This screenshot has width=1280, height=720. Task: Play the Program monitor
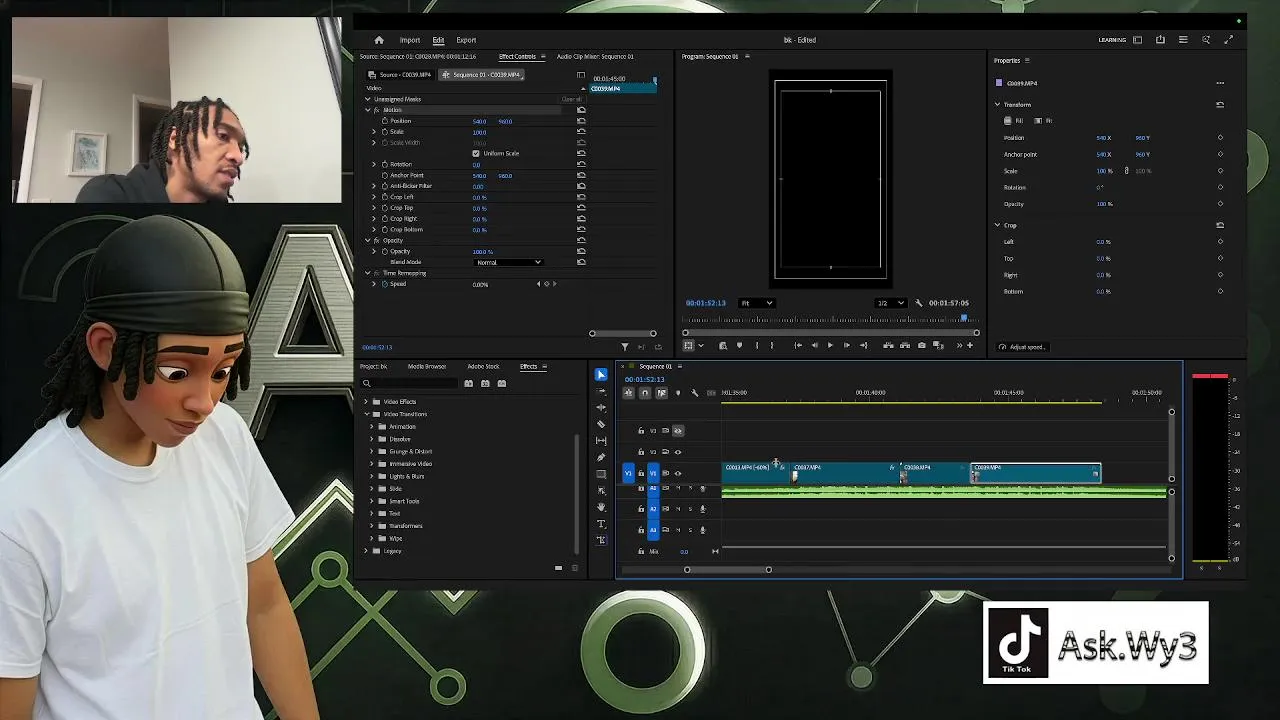pos(829,345)
